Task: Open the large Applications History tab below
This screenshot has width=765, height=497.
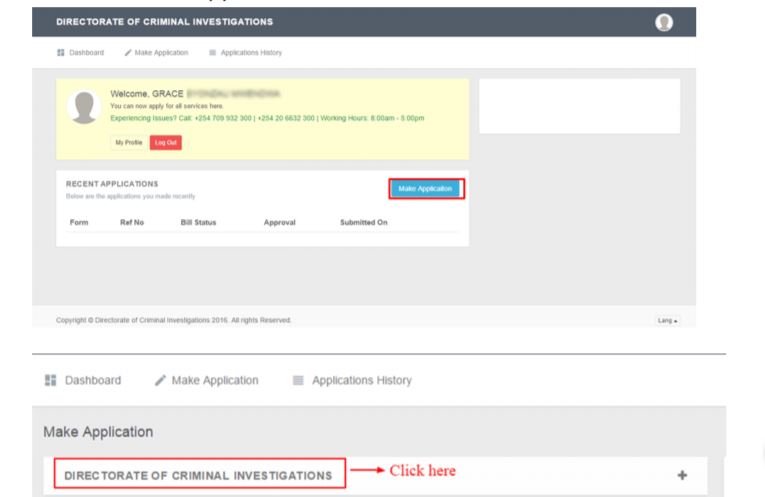Action: [362, 380]
